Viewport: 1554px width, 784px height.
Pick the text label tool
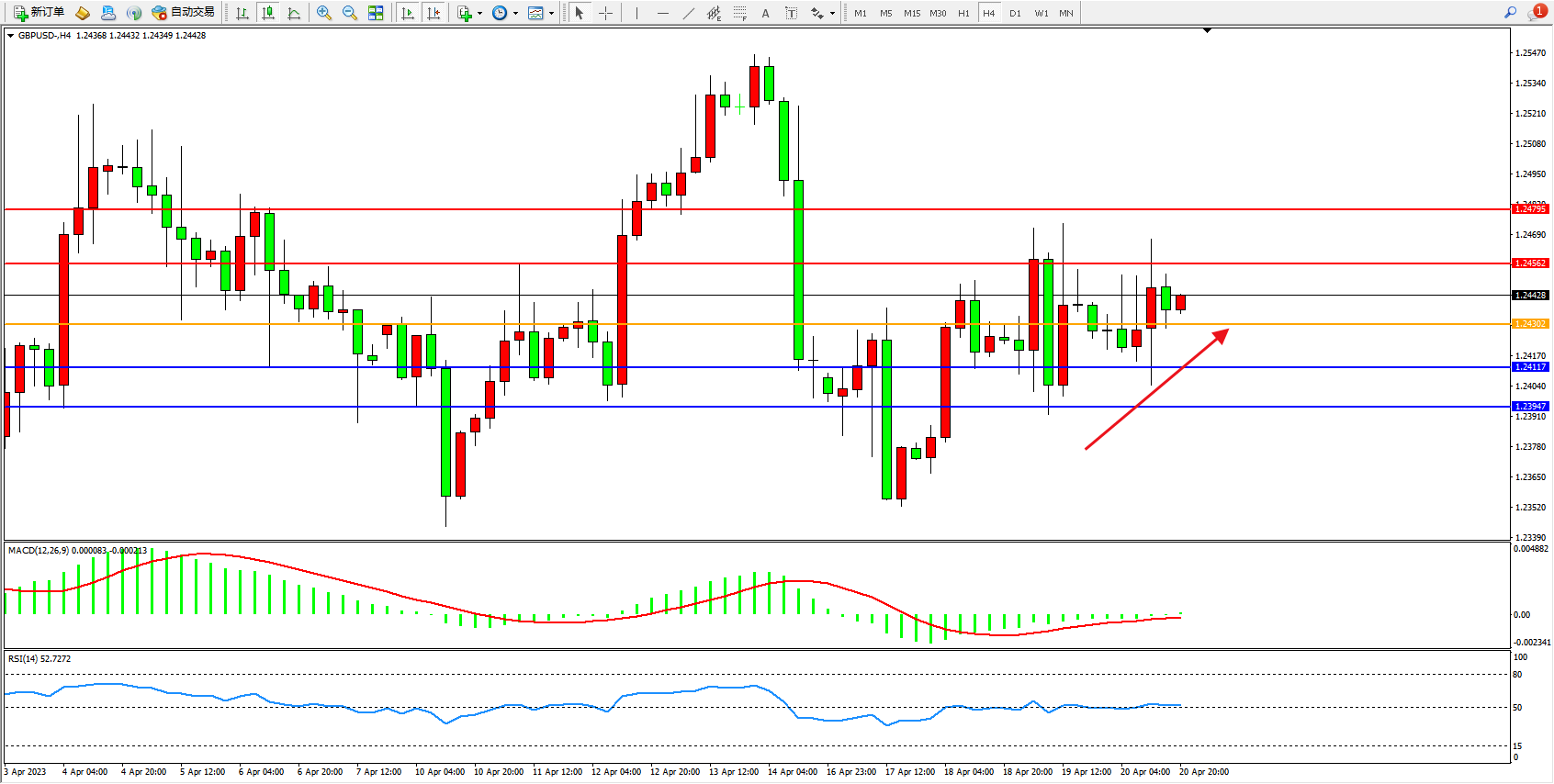765,13
